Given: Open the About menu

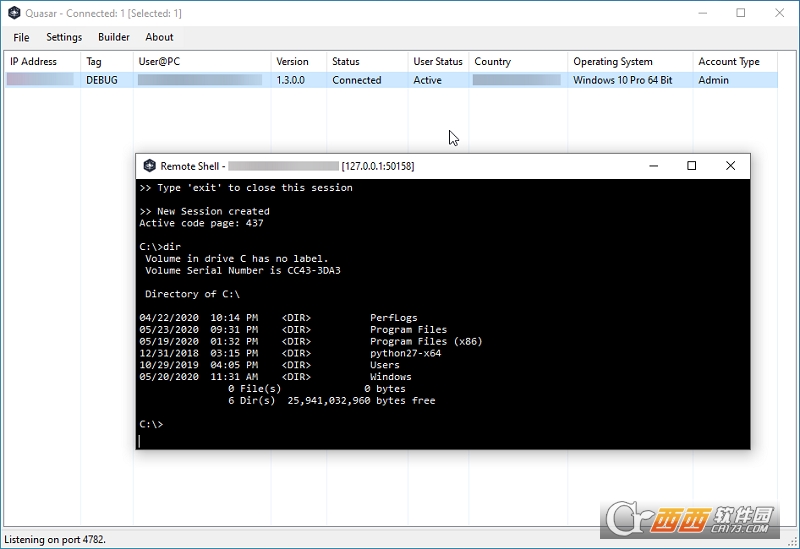Looking at the screenshot, I should 159,37.
